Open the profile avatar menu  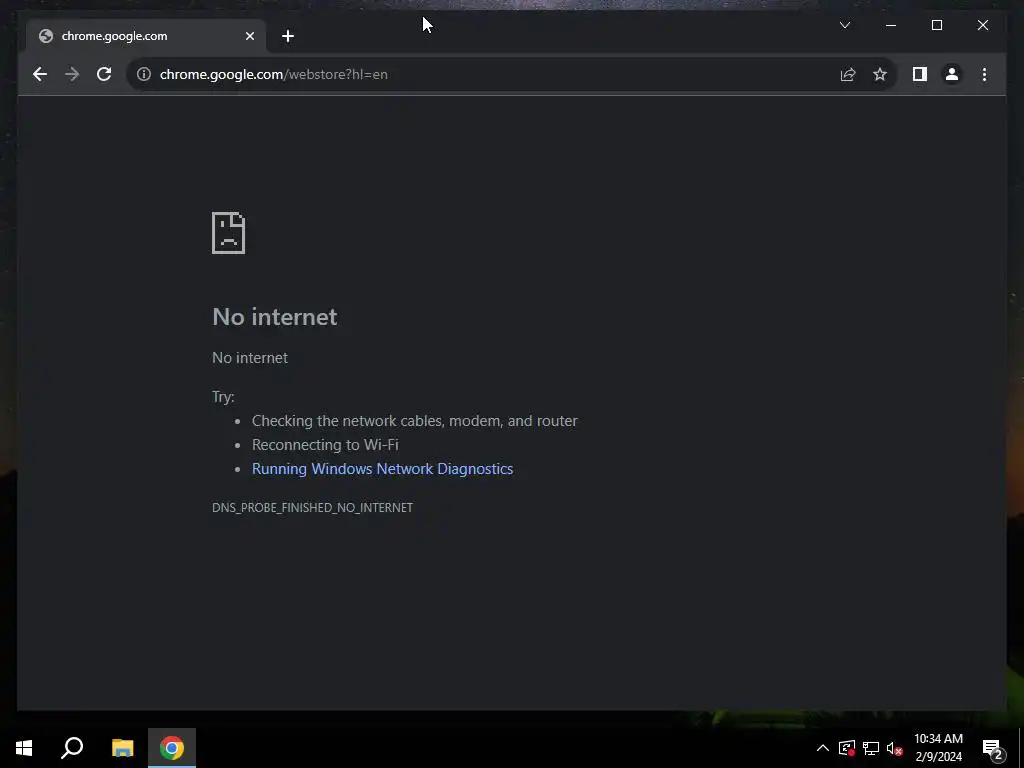tap(952, 74)
